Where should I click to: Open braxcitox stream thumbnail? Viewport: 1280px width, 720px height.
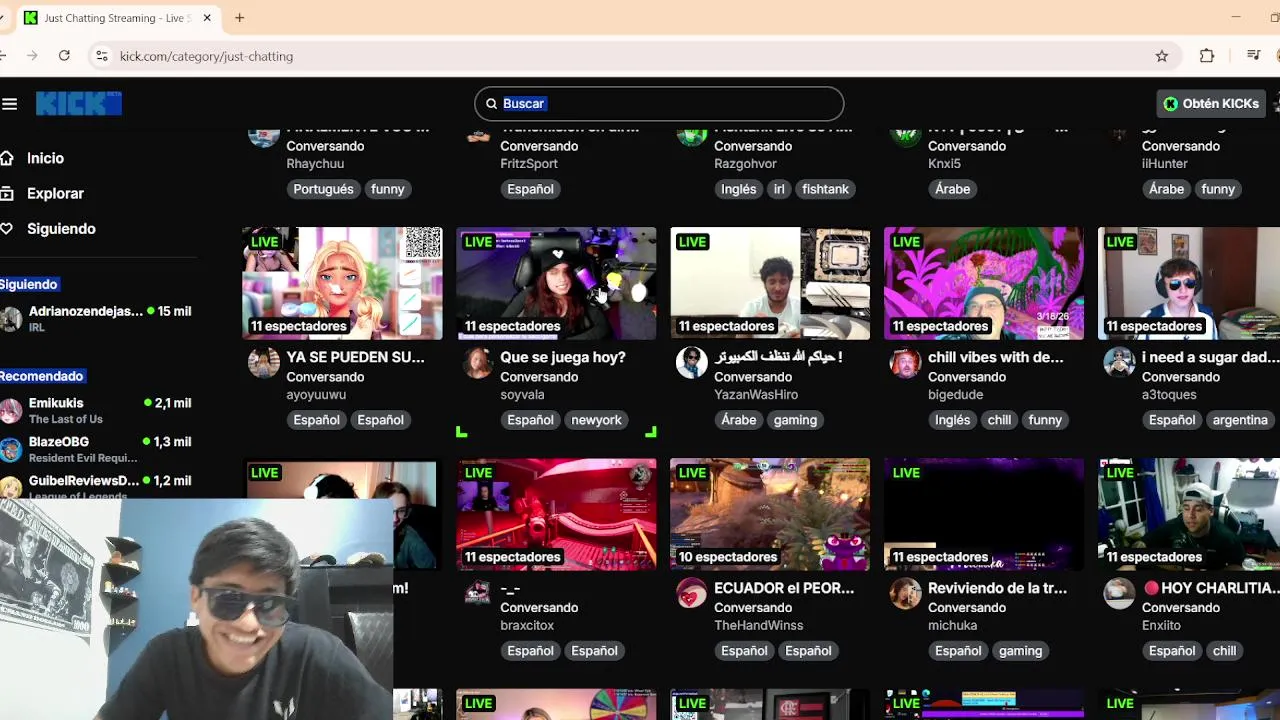click(556, 514)
